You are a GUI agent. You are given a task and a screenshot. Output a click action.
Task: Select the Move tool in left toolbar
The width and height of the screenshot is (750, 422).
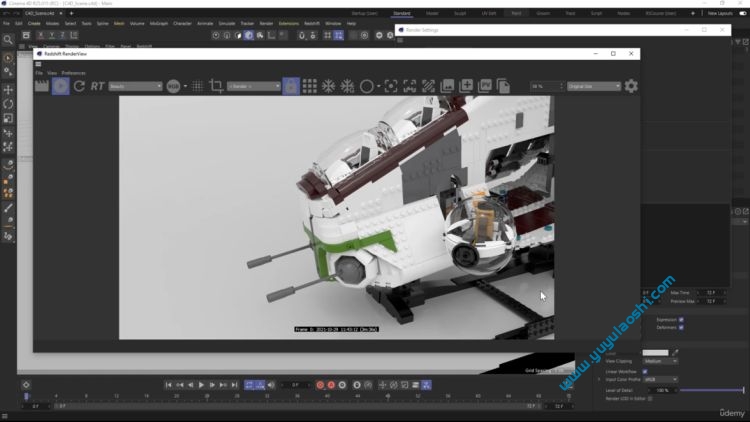[8, 89]
